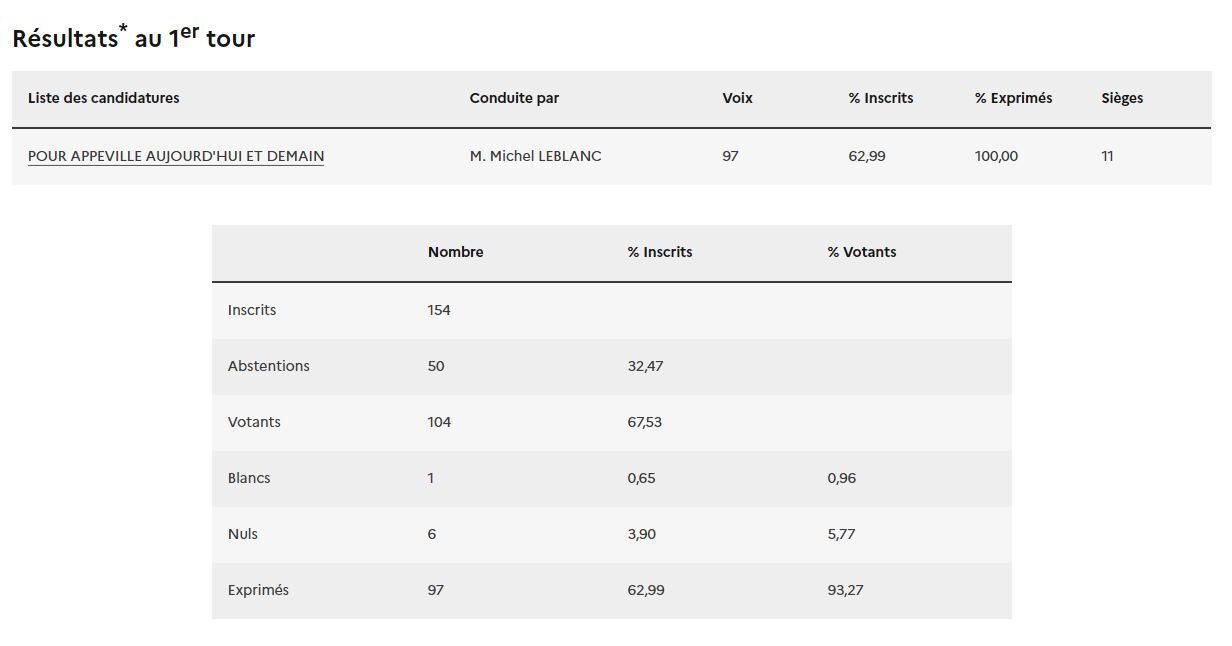This screenshot has height=646, width=1232.
Task: Select the 100,00 percent exprimés value
Action: (996, 156)
